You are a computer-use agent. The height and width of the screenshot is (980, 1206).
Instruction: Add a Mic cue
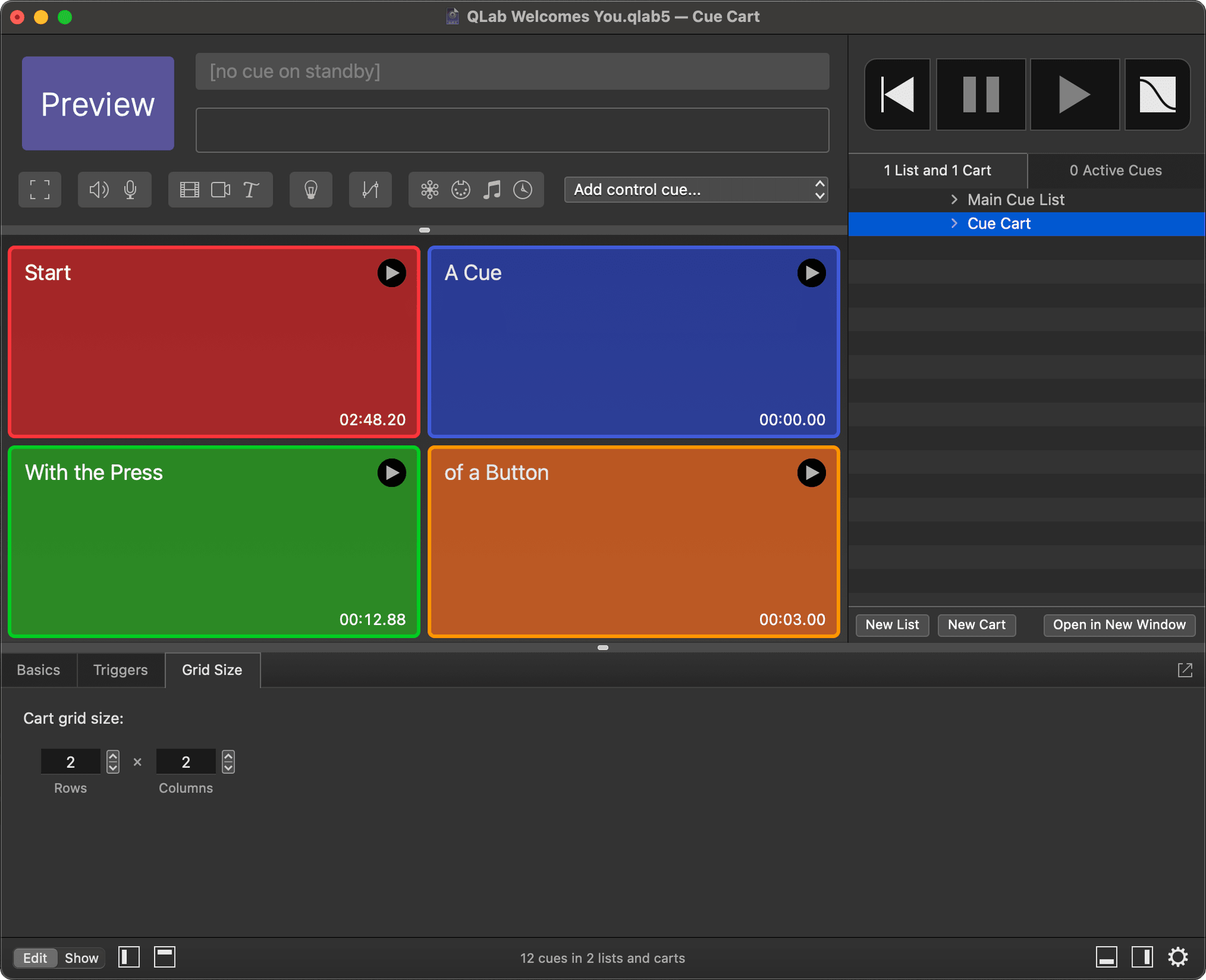(x=131, y=189)
